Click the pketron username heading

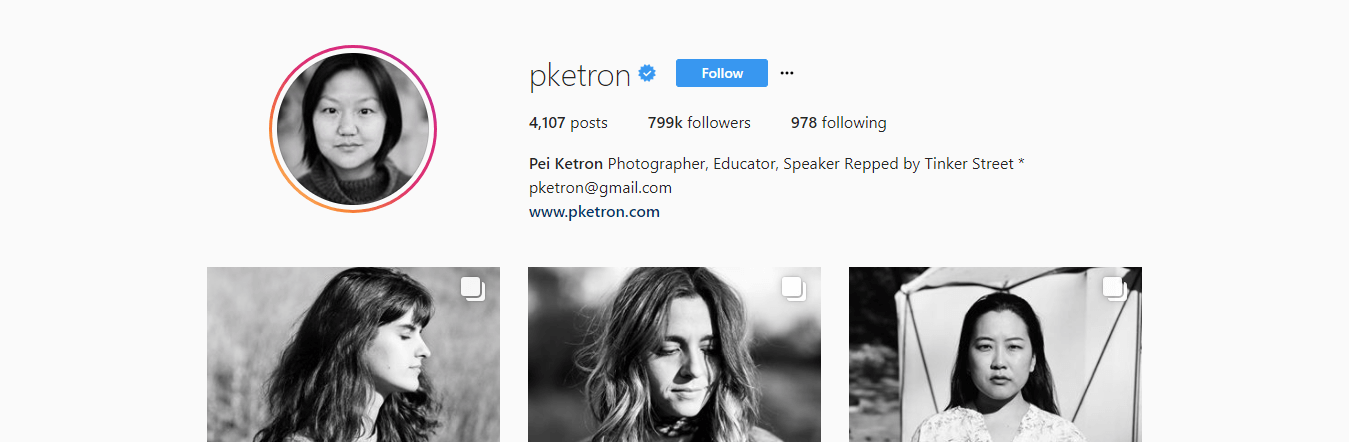(x=580, y=75)
